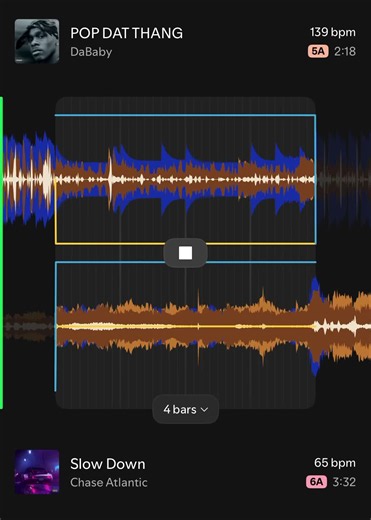Click the green progress bar at the left edge

click(1, 252)
